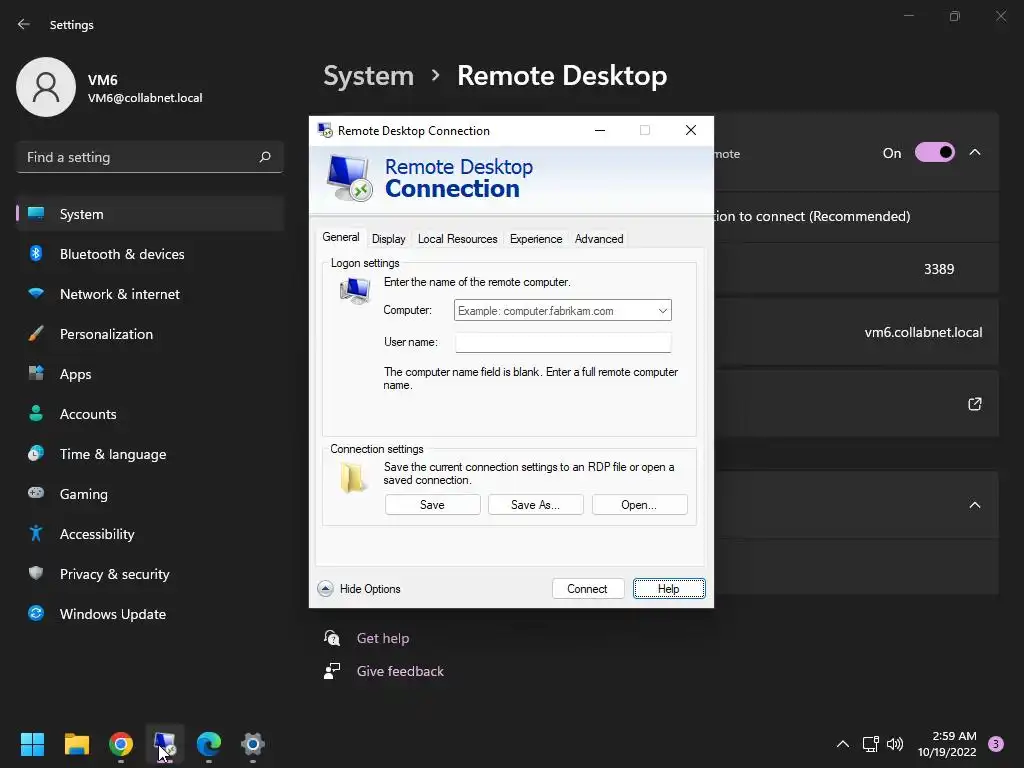
Task: Click the Privacy shield icon
Action: pyautogui.click(x=36, y=573)
